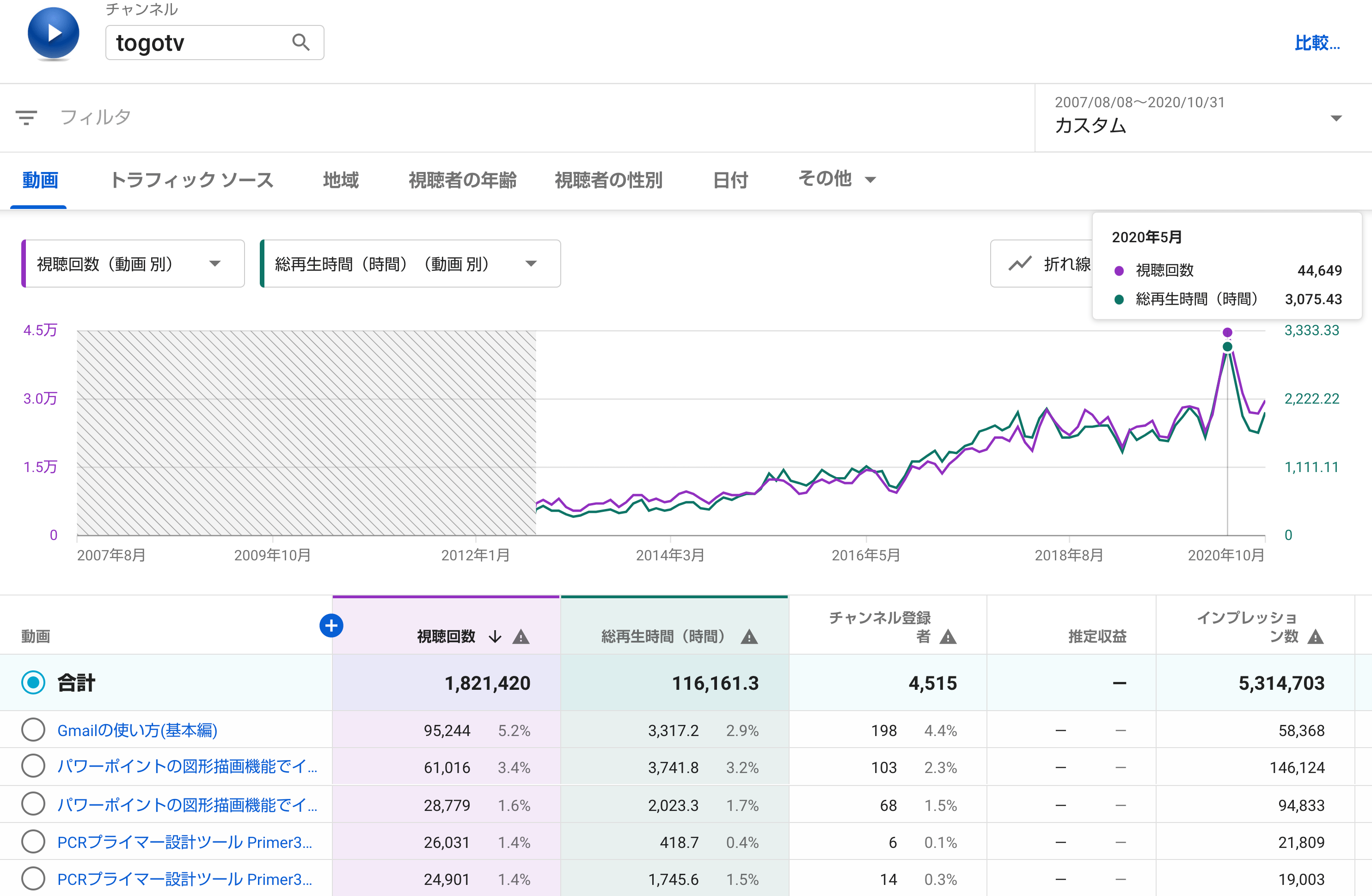1372x896 pixels.
Task: Open the カスタム date range dropdown
Action: click(1335, 118)
